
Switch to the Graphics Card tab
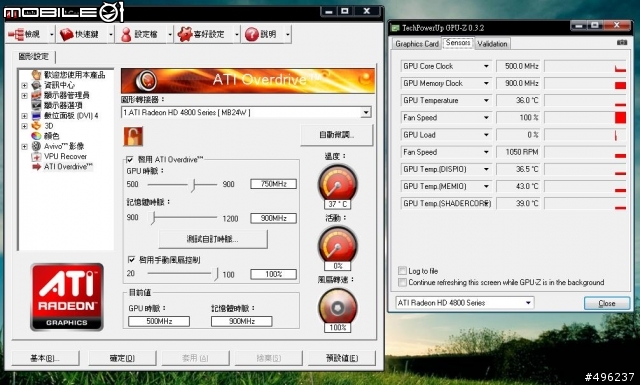click(x=417, y=44)
